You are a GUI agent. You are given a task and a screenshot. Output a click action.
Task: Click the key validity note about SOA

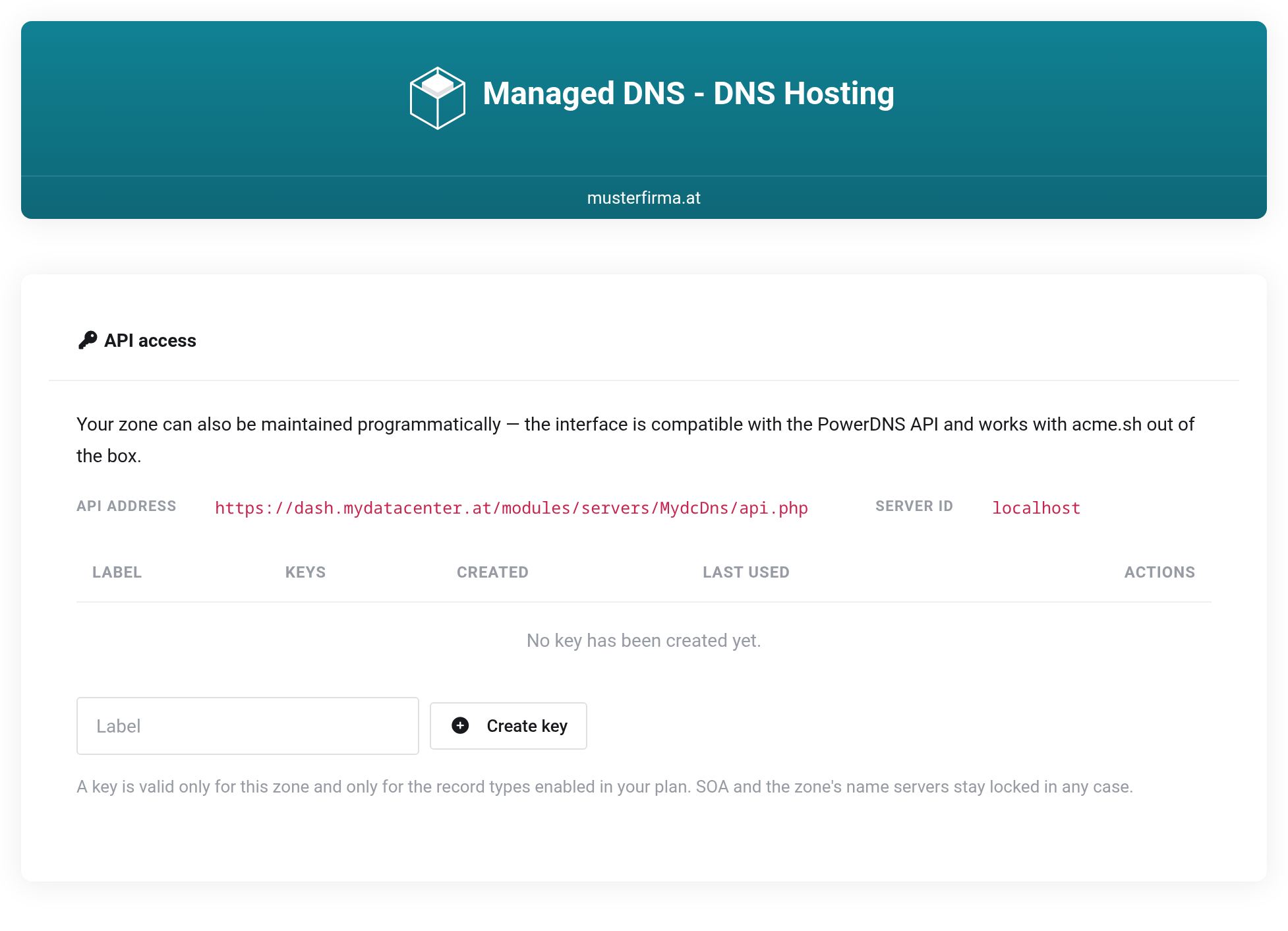(604, 787)
